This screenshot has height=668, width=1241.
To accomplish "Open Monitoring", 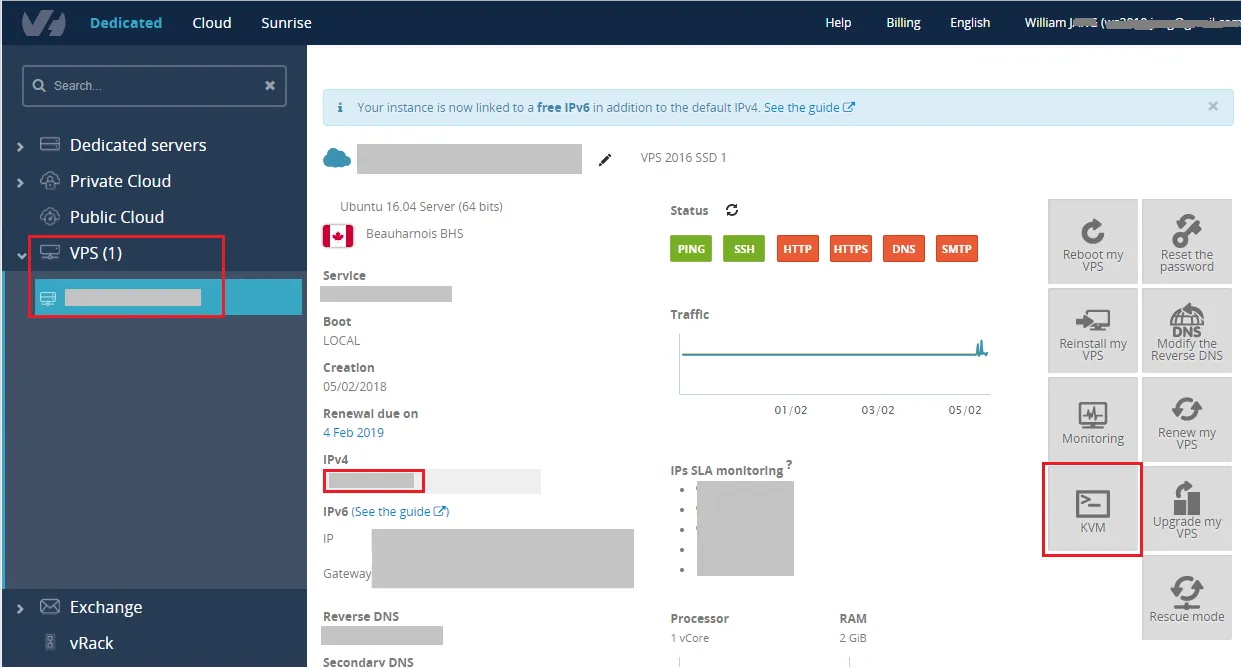I will [x=1093, y=420].
